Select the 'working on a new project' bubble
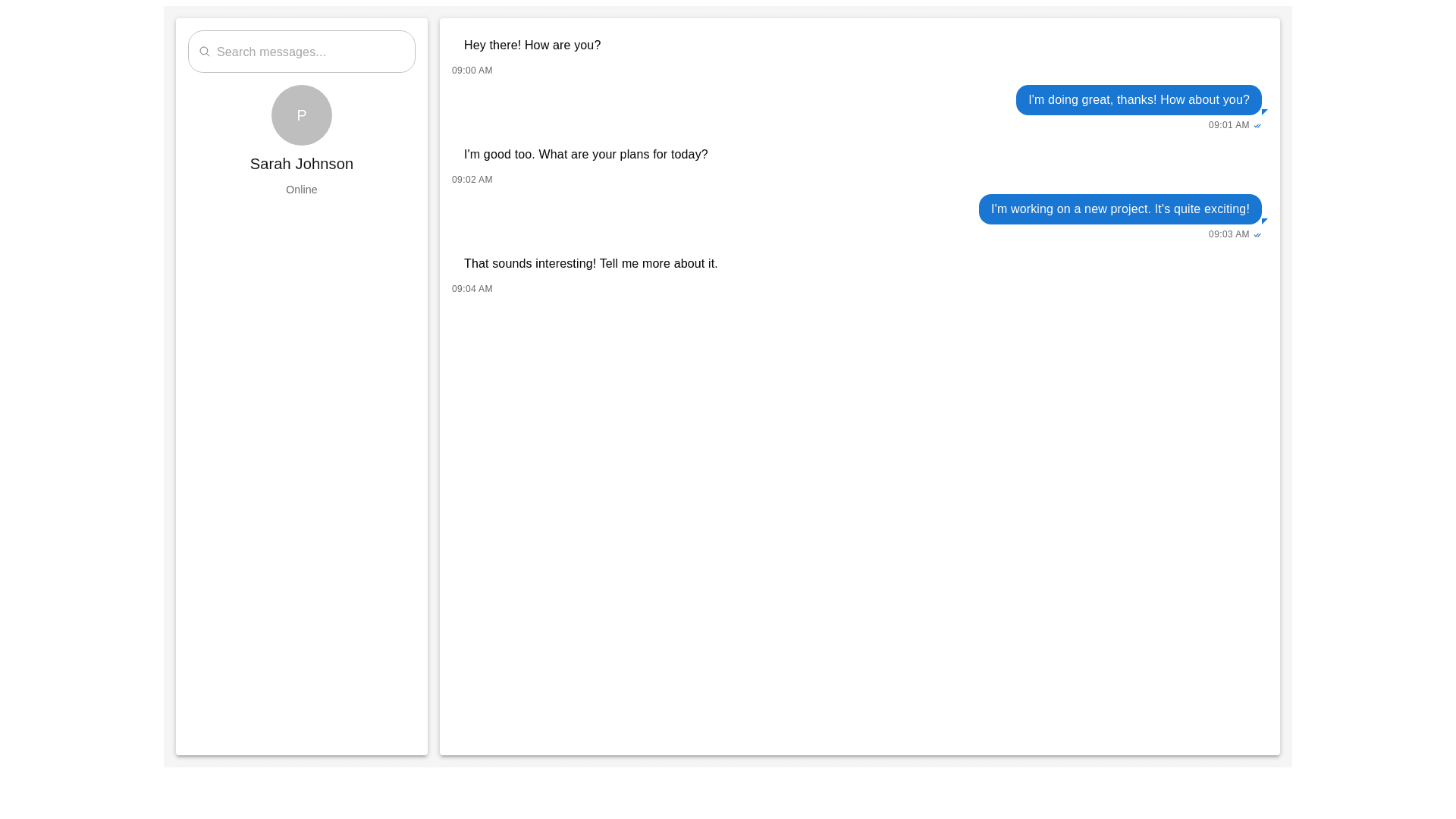Screen dimensions: 1456x819 1119,209
